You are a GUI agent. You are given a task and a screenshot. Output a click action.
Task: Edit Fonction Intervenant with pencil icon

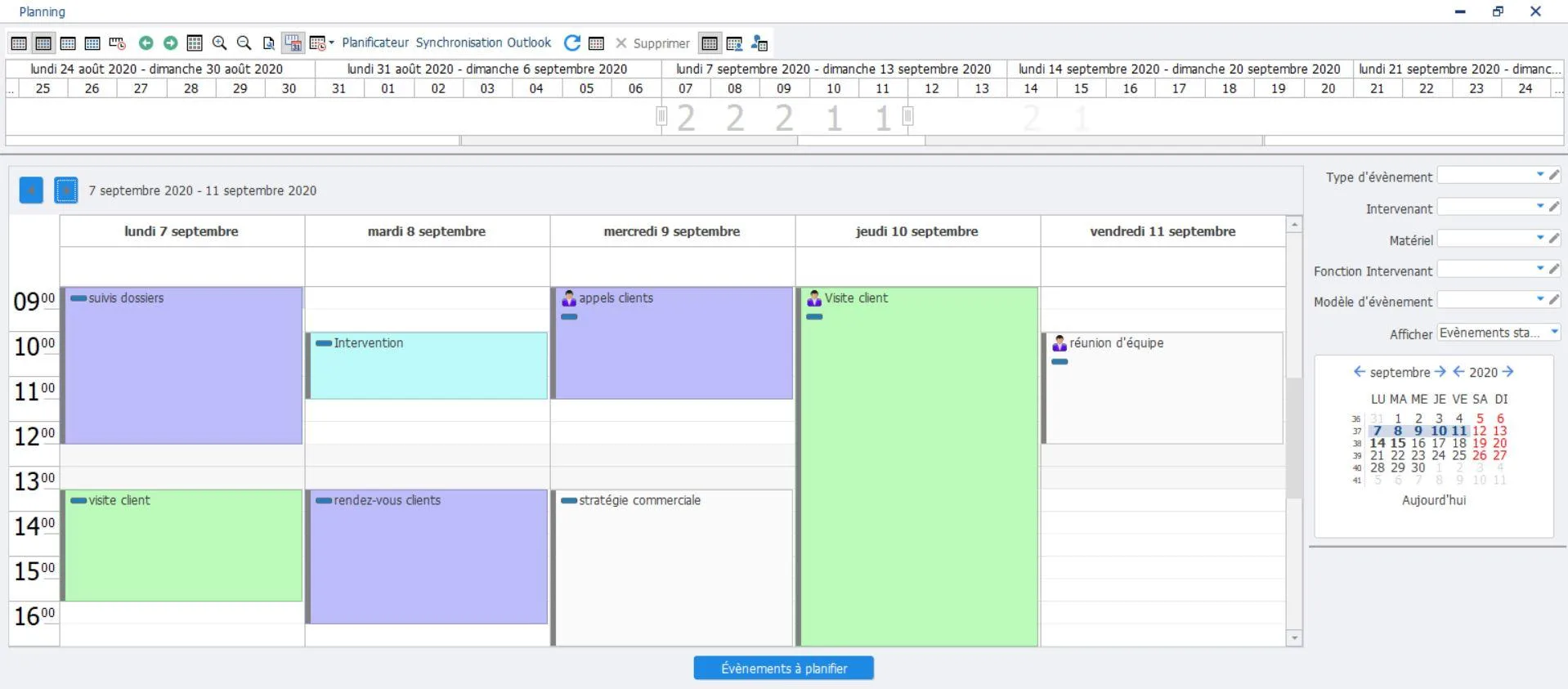tap(1554, 268)
